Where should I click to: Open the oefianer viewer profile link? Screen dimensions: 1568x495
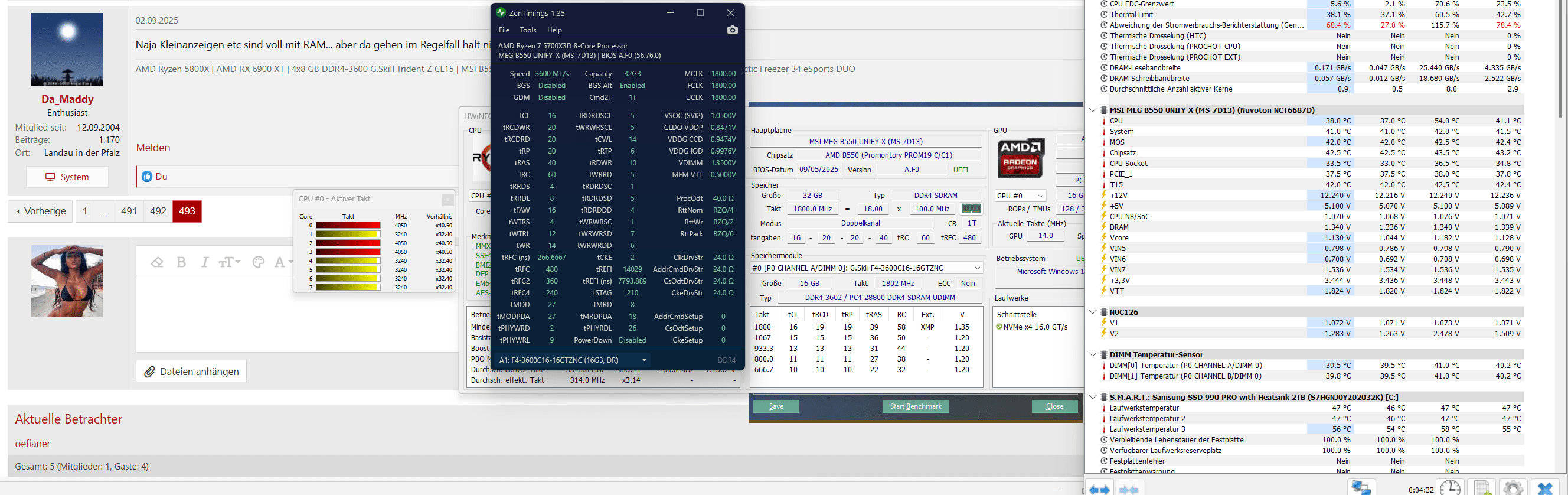[33, 444]
